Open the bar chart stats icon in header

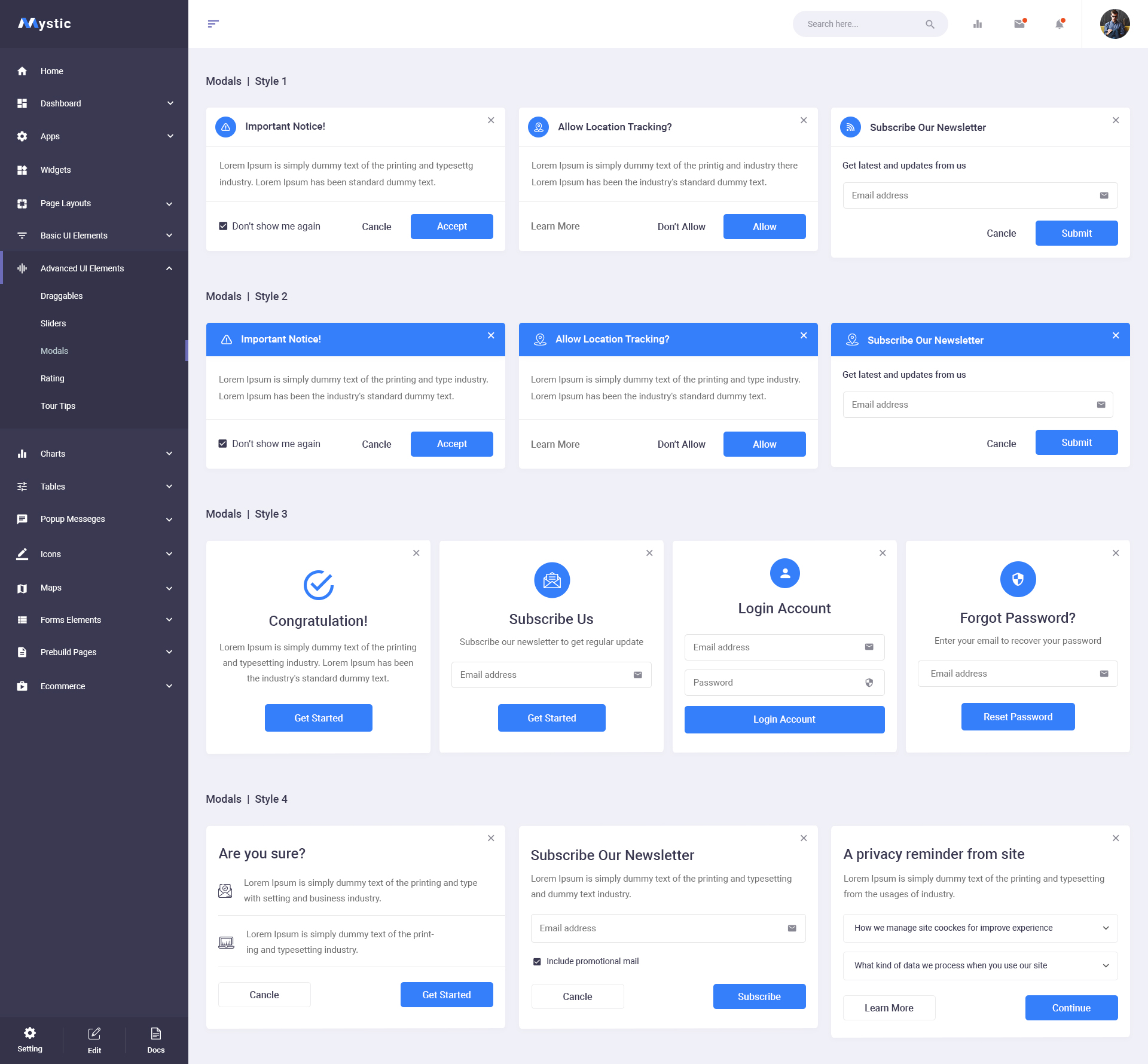(978, 24)
